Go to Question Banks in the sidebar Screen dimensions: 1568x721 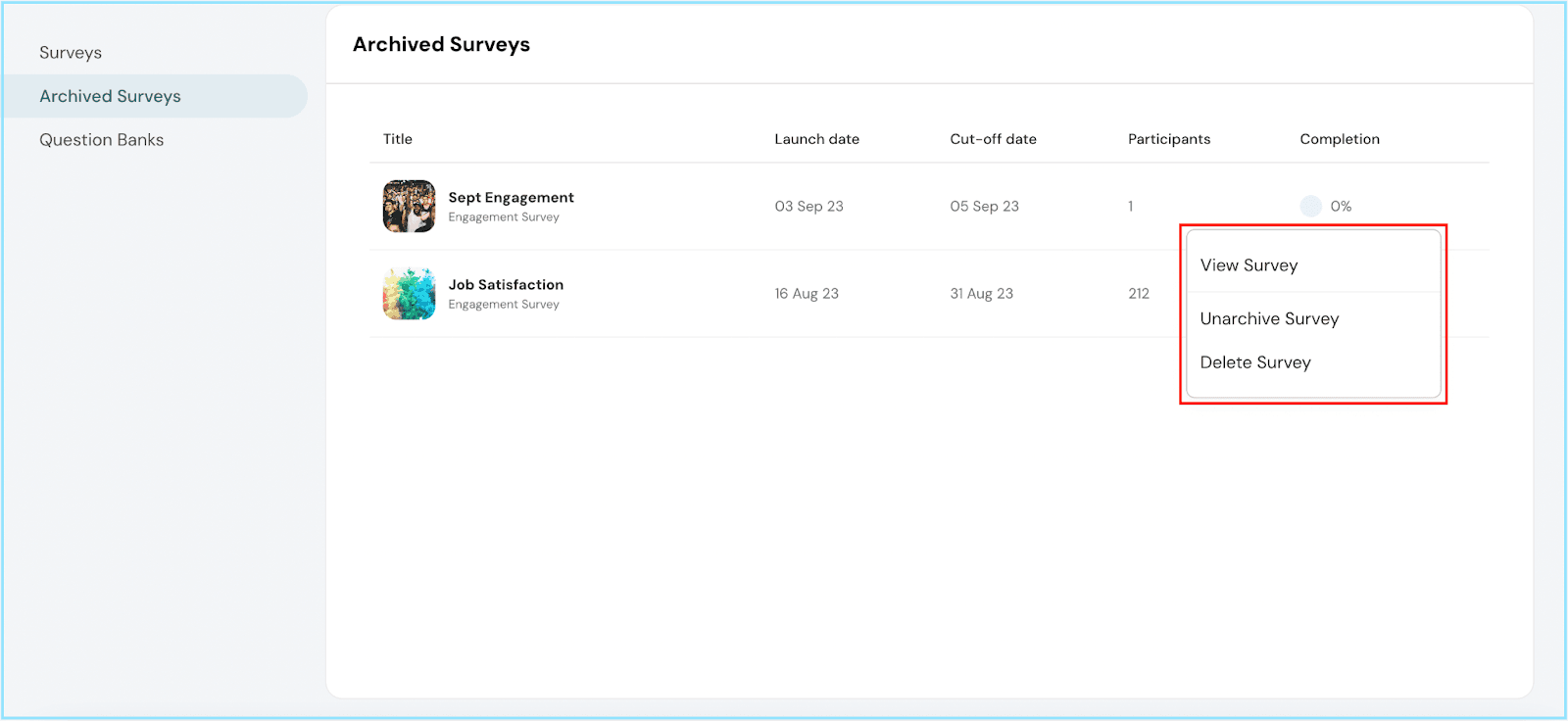click(x=101, y=140)
